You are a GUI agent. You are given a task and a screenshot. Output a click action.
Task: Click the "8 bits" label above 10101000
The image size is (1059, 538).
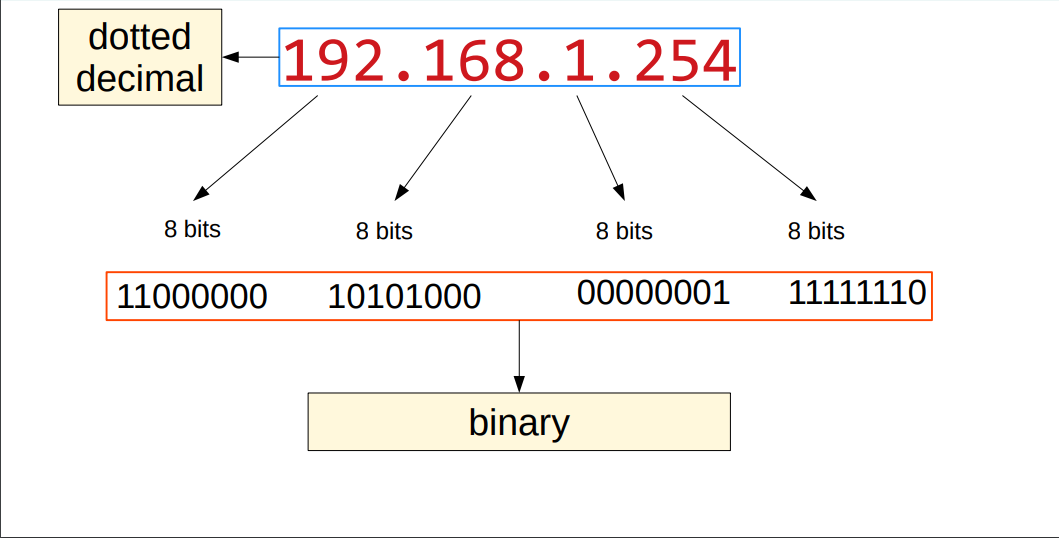tap(384, 231)
